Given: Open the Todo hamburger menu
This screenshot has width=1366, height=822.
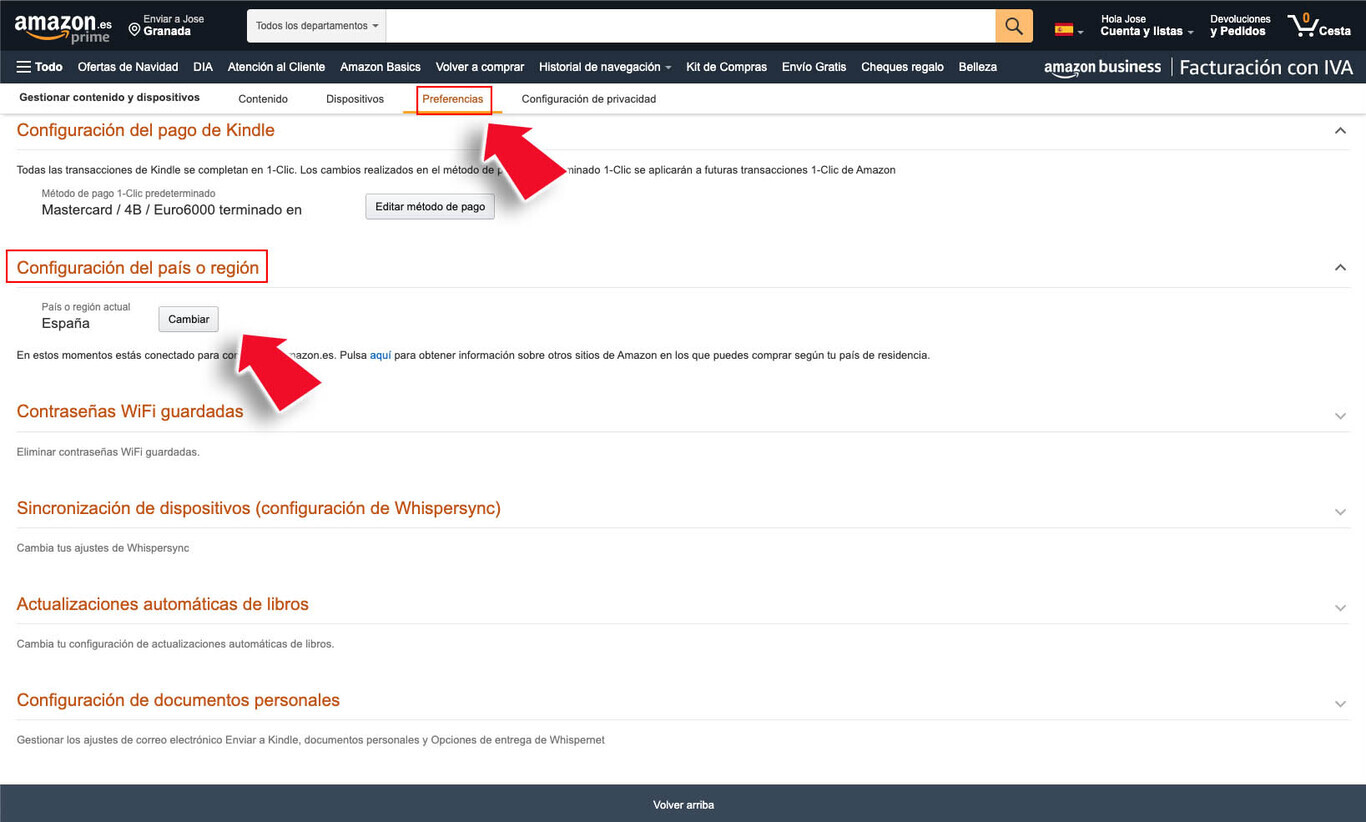Looking at the screenshot, I should point(40,67).
